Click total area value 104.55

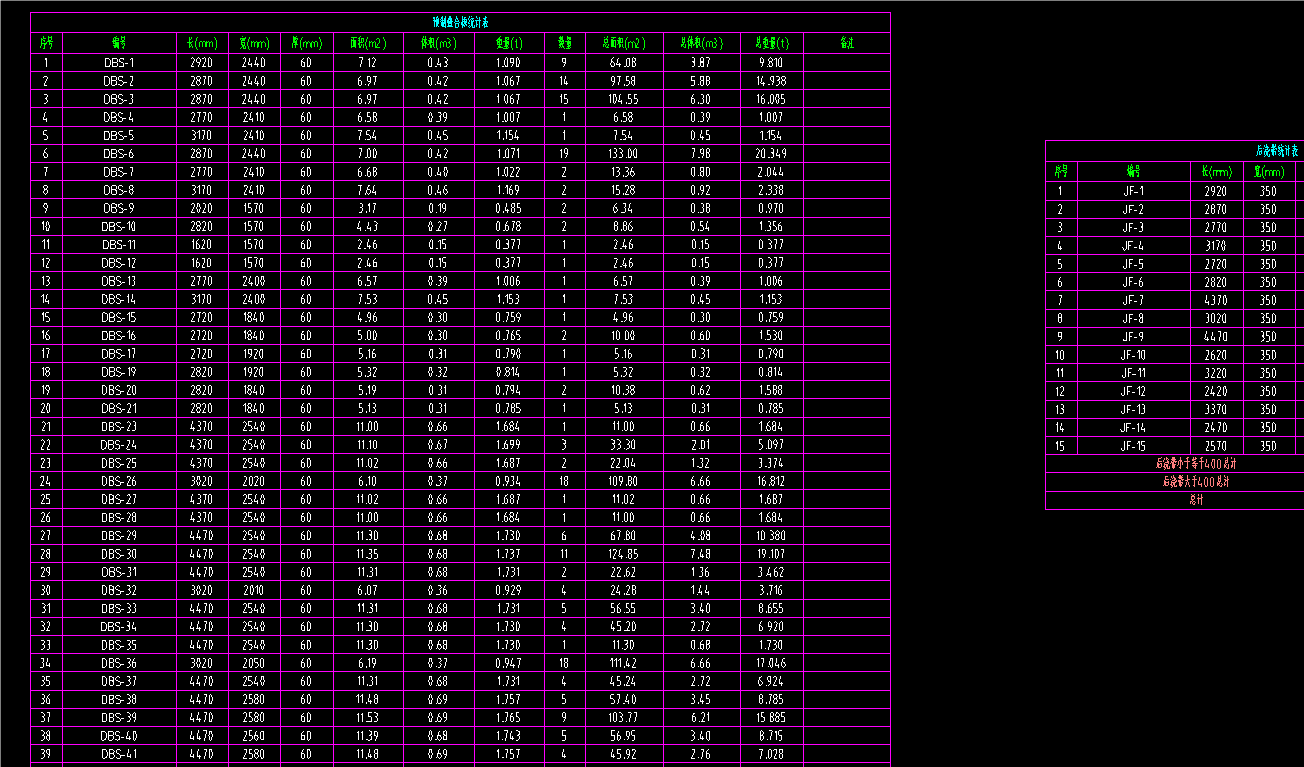623,99
